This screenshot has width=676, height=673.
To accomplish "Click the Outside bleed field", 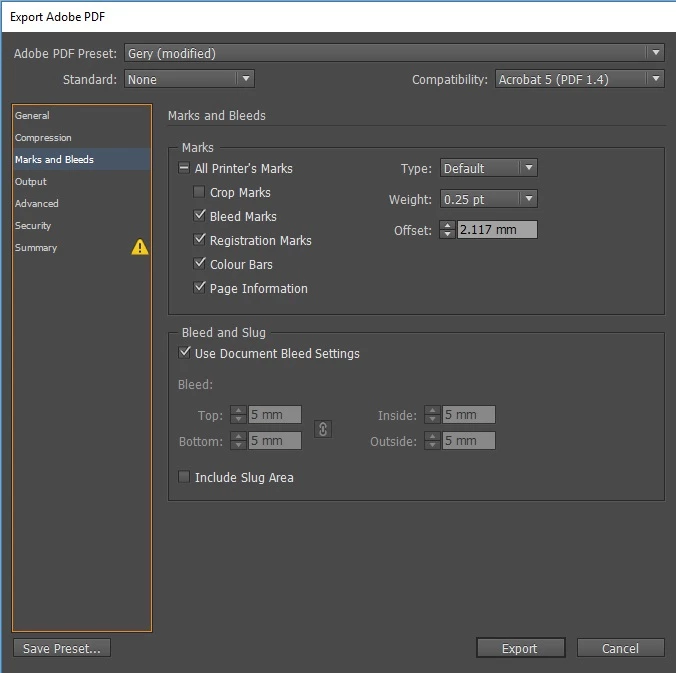I will [469, 441].
